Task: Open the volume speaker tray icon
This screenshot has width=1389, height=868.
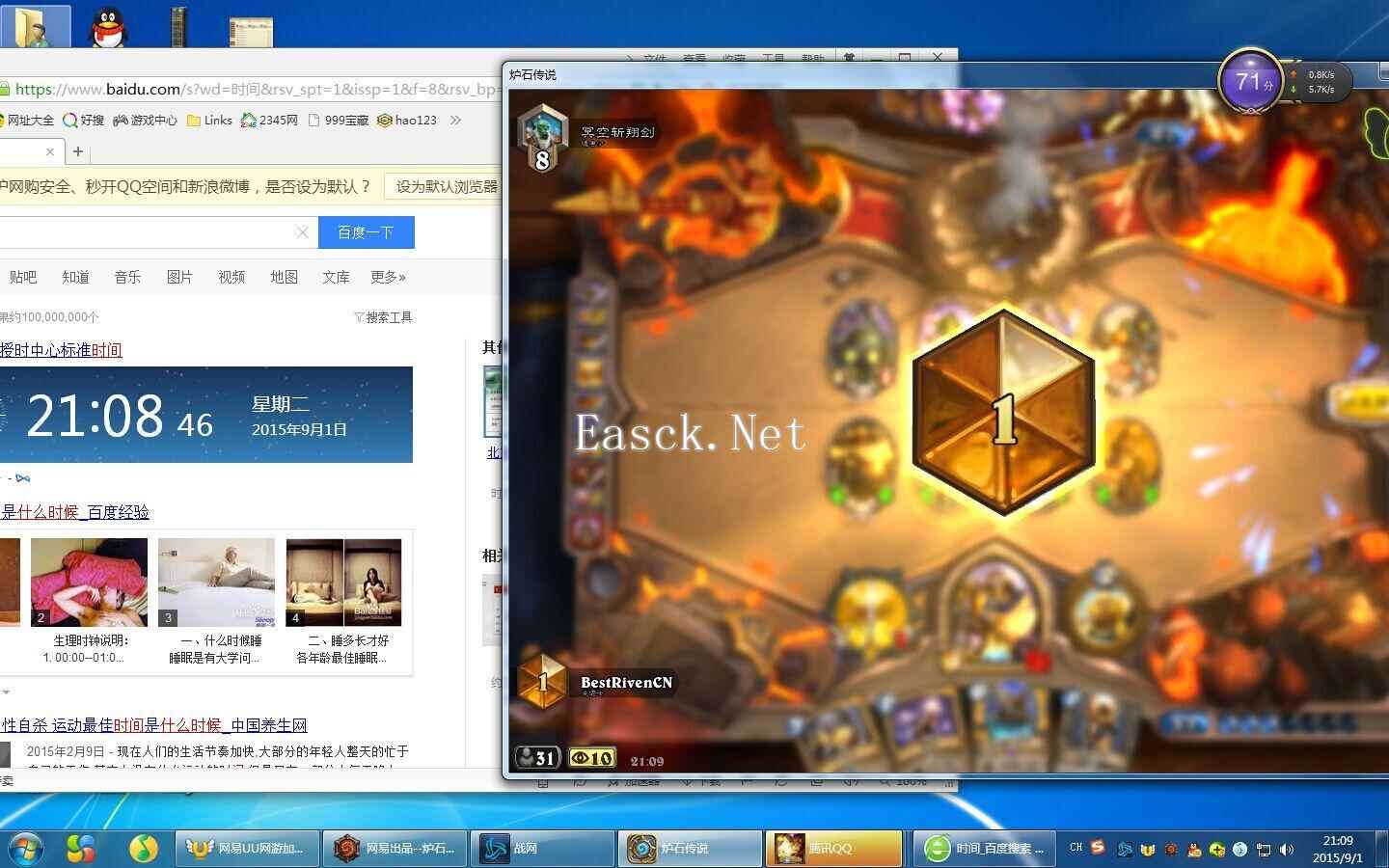Action: click(x=1287, y=850)
